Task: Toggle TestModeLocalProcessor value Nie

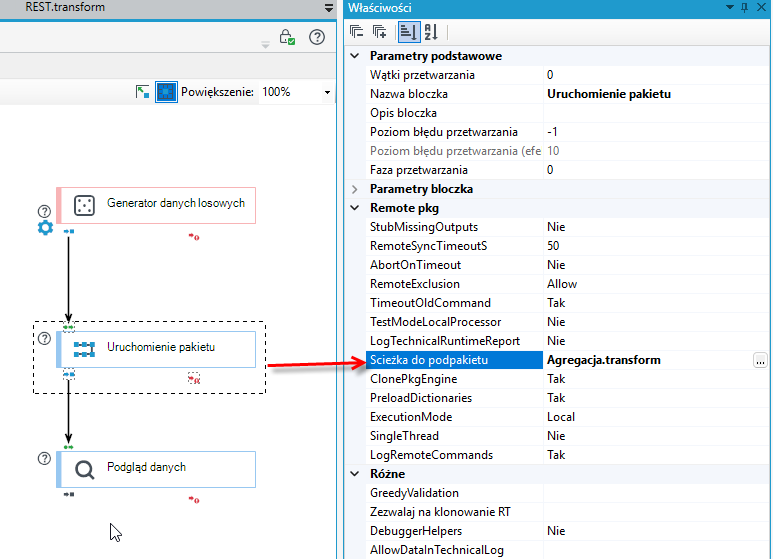Action: click(x=656, y=322)
